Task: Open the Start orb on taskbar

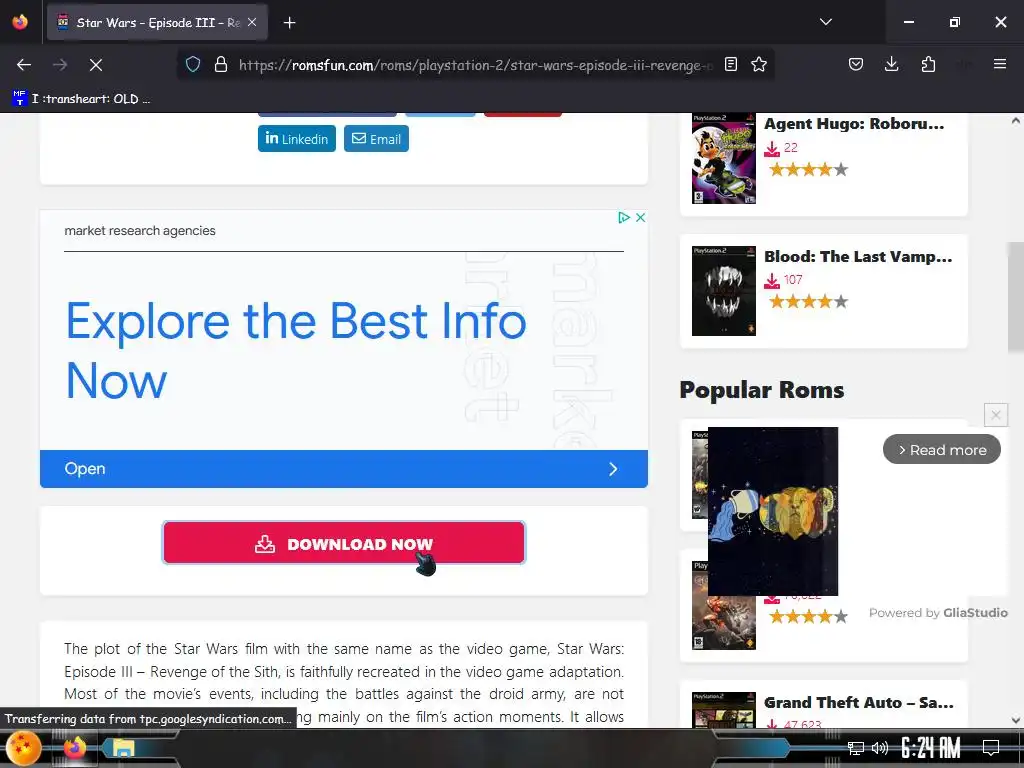Action: pos(24,748)
